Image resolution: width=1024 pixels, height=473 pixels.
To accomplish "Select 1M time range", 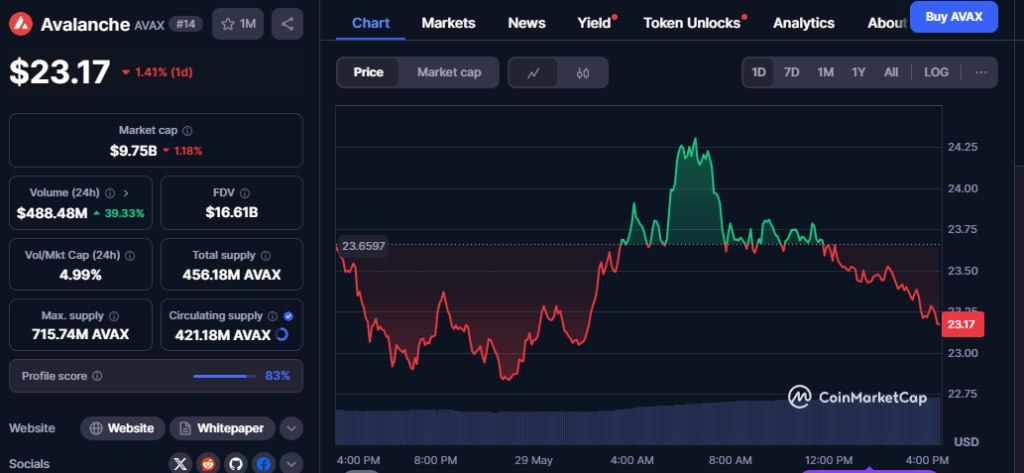I will pos(825,72).
